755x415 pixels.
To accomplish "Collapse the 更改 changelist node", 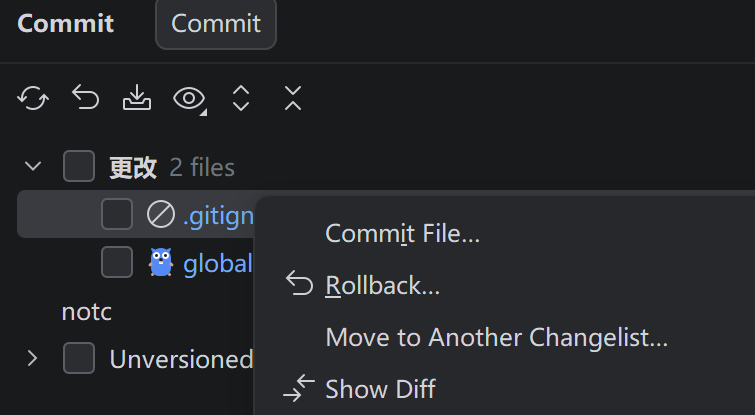I will 34,166.
